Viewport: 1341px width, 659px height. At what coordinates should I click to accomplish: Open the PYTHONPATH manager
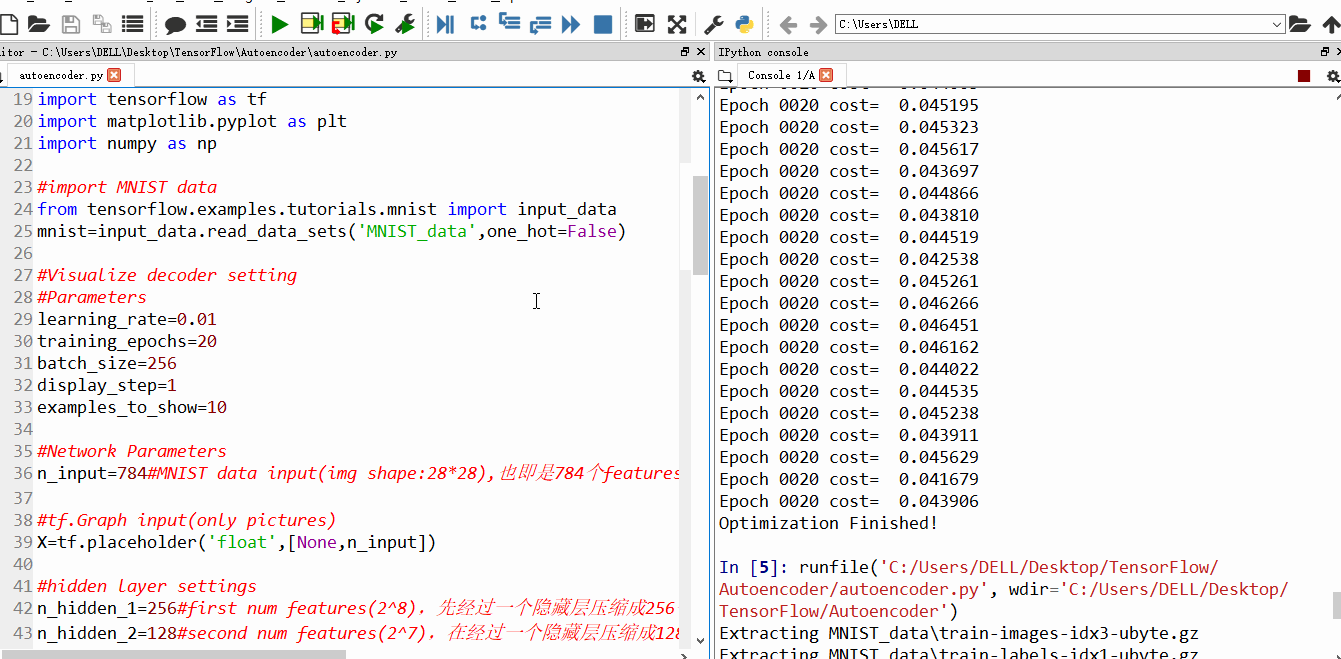click(x=745, y=24)
